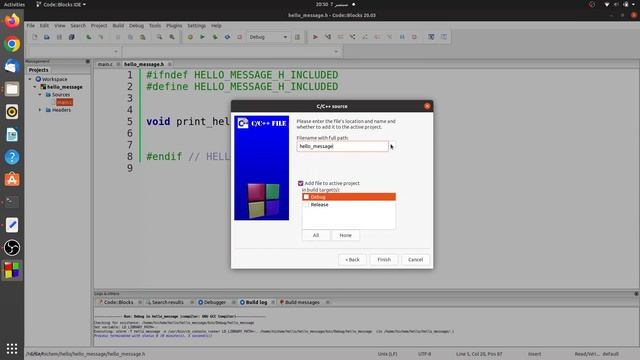Open the Search menu
640x360 pixels.
click(78, 25)
